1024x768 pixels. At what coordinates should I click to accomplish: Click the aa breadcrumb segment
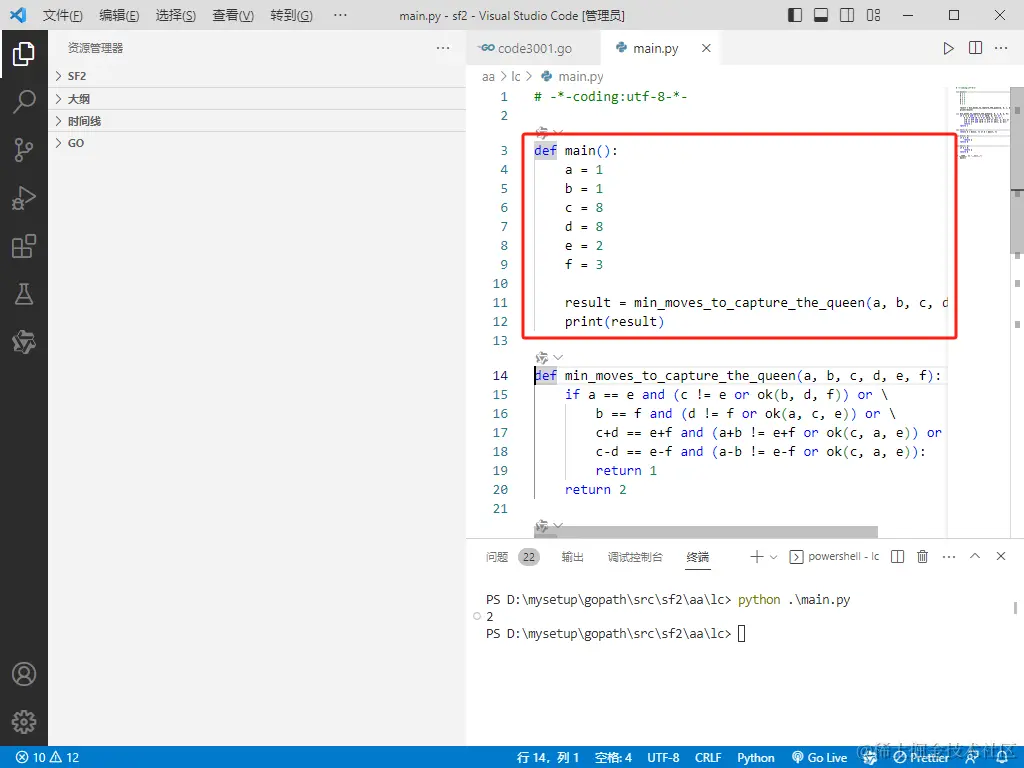click(x=488, y=76)
